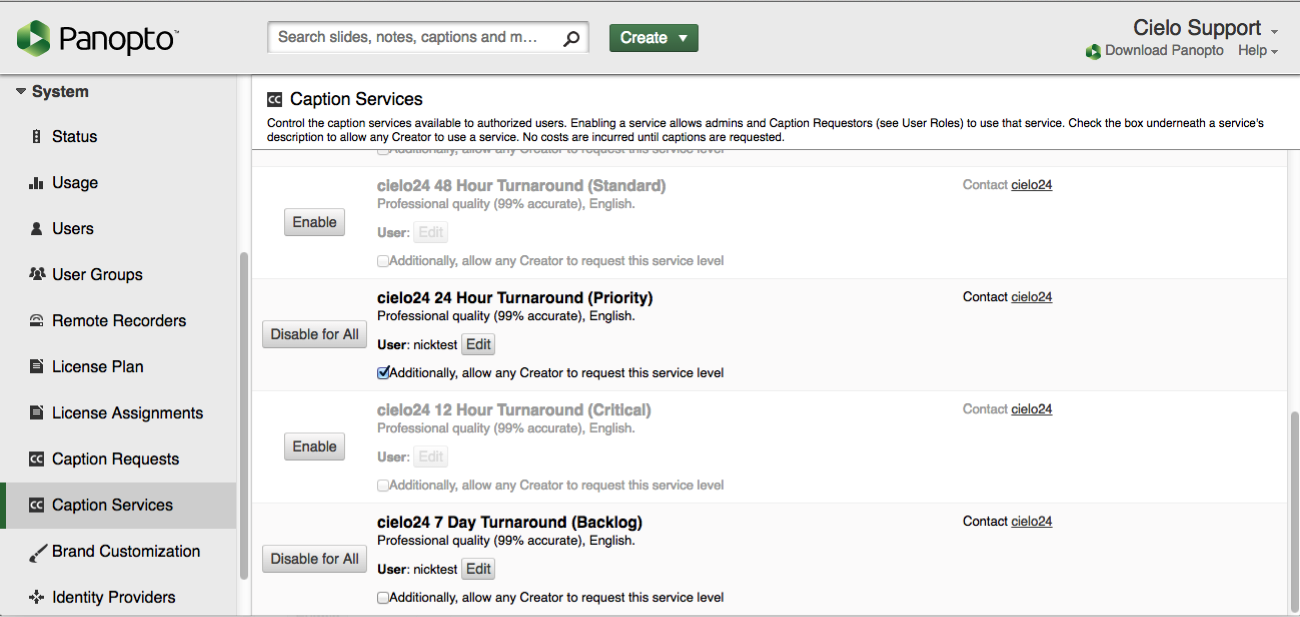Click the Users person icon

click(x=37, y=229)
